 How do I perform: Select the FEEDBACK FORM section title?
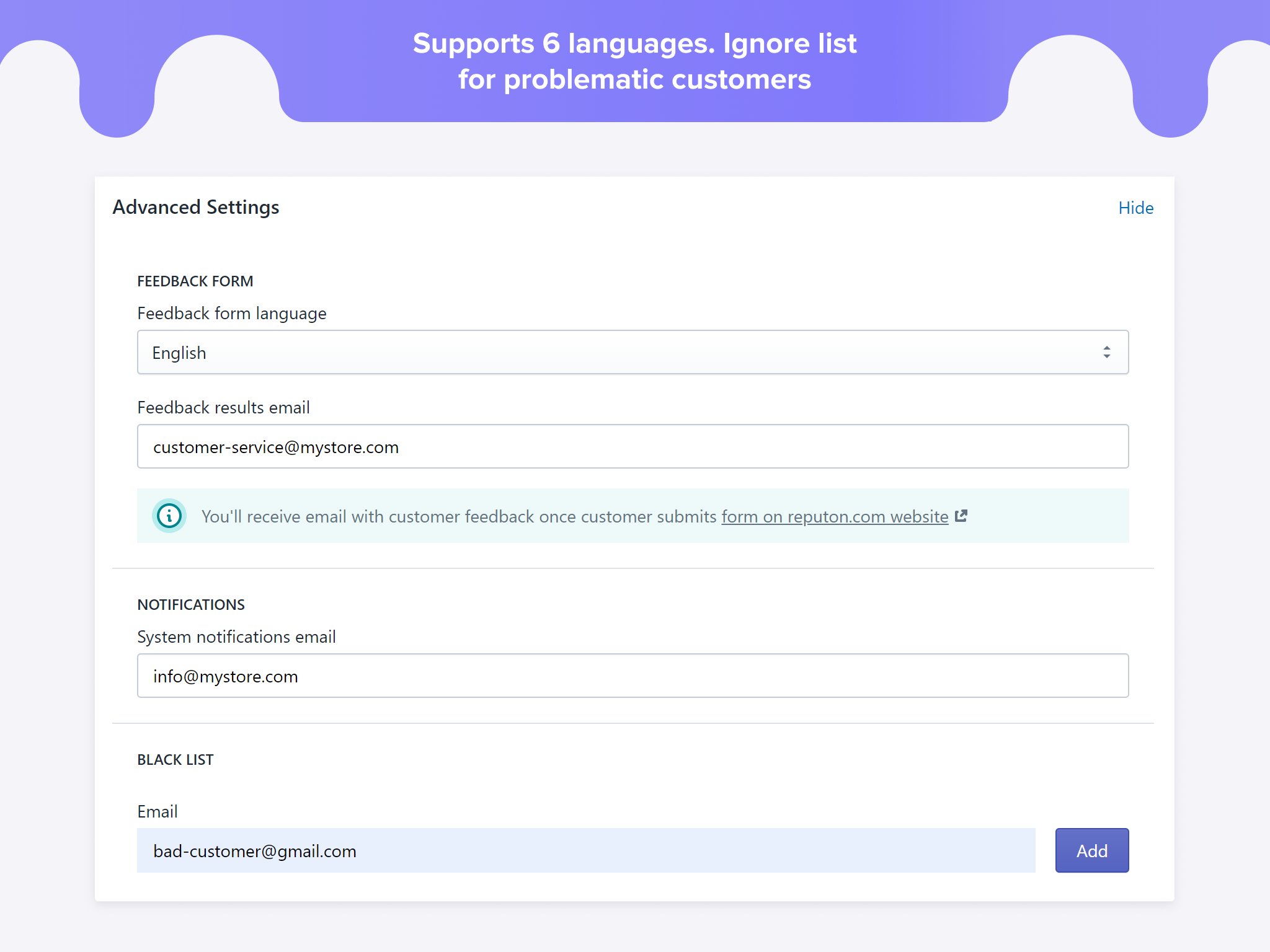coord(195,281)
